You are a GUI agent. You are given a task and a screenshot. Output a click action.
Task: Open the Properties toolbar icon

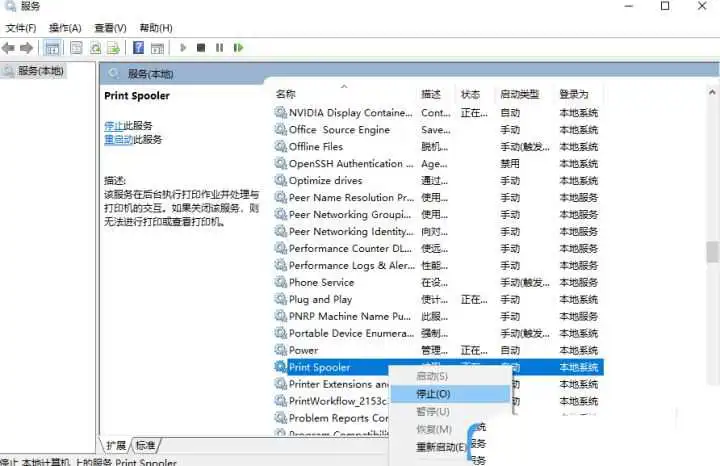pos(76,48)
